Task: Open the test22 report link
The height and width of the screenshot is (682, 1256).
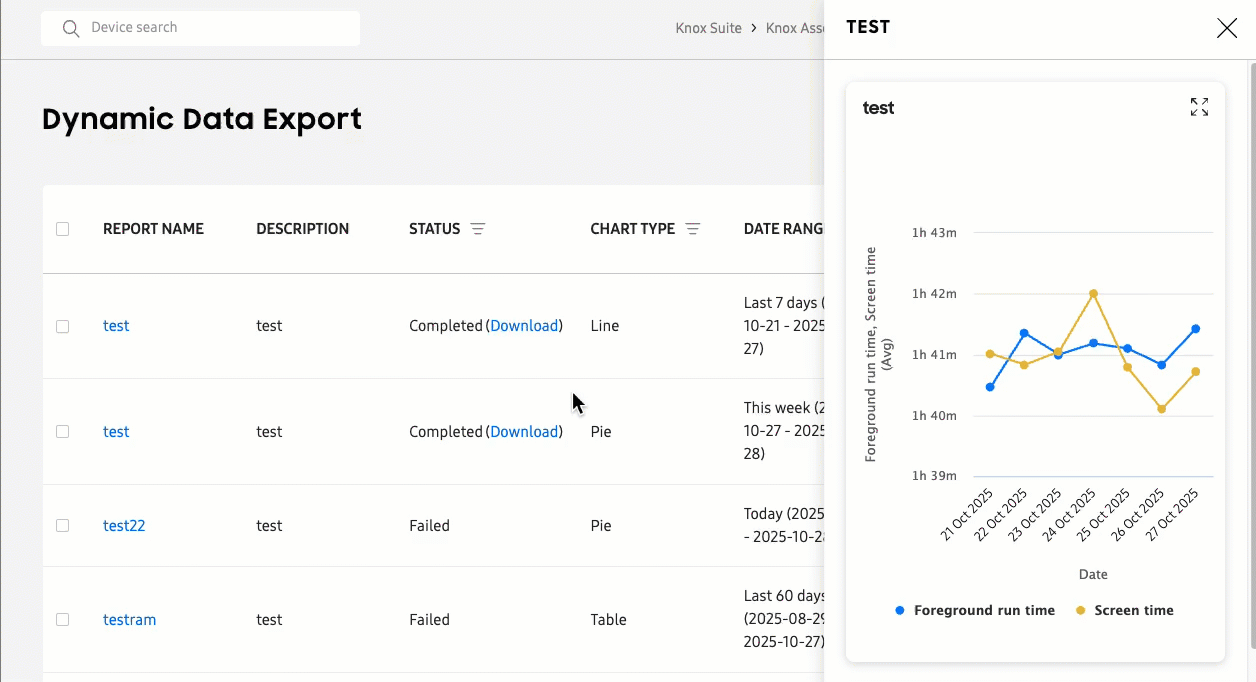Action: (124, 525)
